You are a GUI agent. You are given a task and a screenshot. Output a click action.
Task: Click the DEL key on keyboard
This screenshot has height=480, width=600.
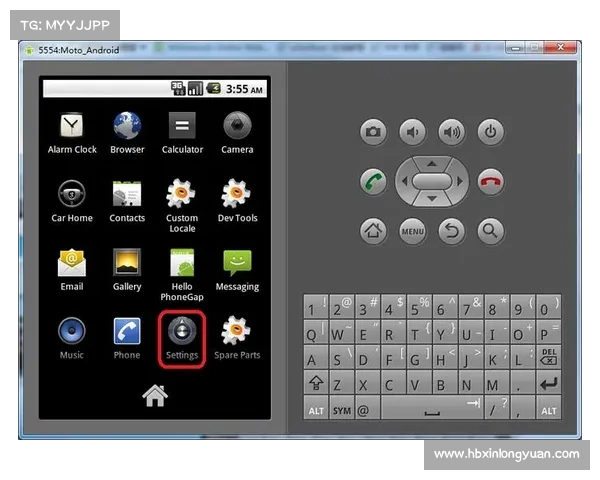tap(549, 357)
